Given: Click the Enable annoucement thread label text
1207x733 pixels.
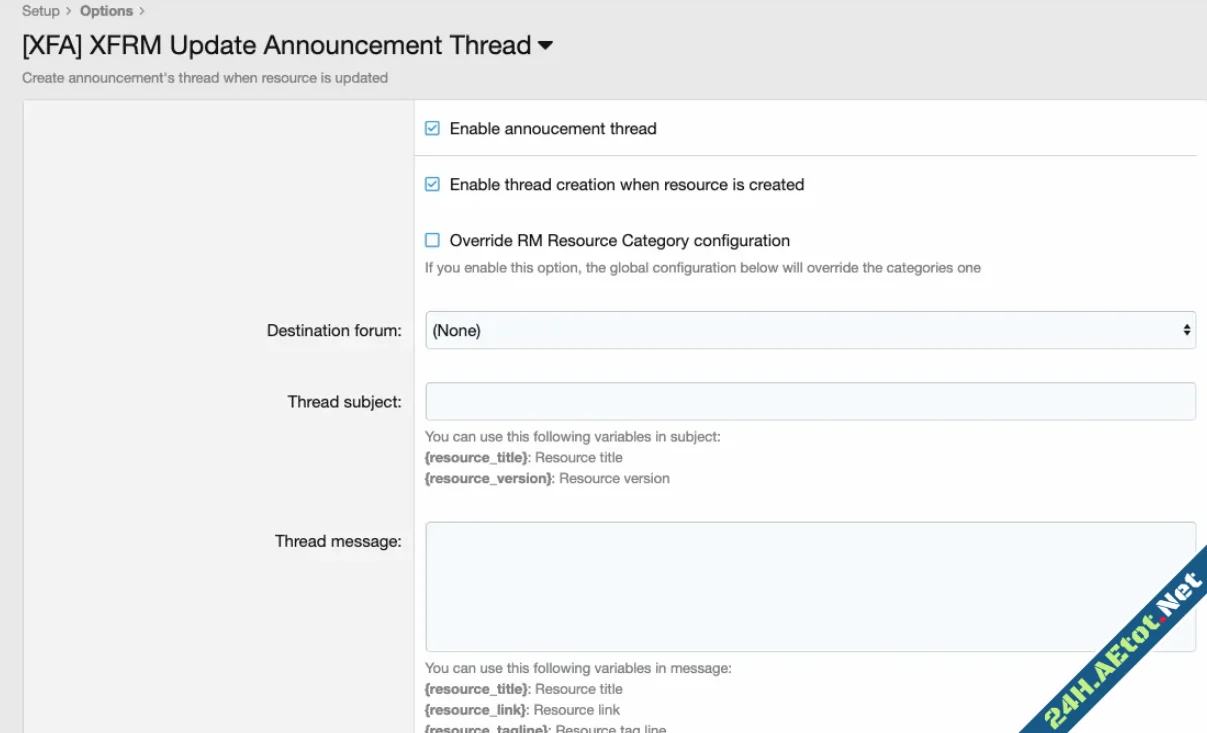Looking at the screenshot, I should point(553,128).
